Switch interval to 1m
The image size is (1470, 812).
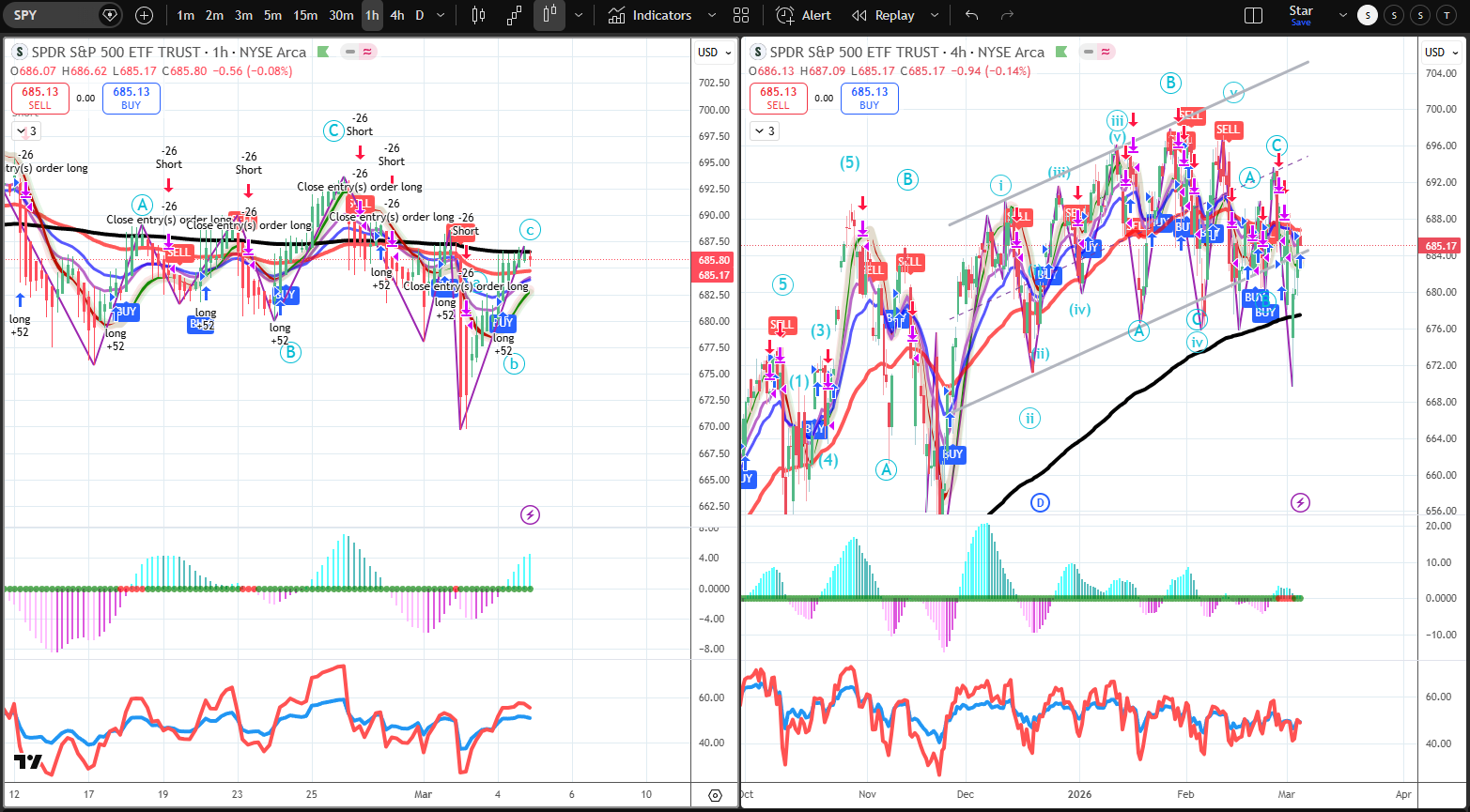[186, 15]
